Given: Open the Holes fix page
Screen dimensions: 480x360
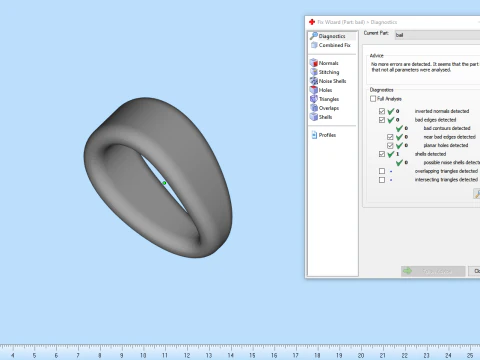Looking at the screenshot, I should click(x=321, y=90).
